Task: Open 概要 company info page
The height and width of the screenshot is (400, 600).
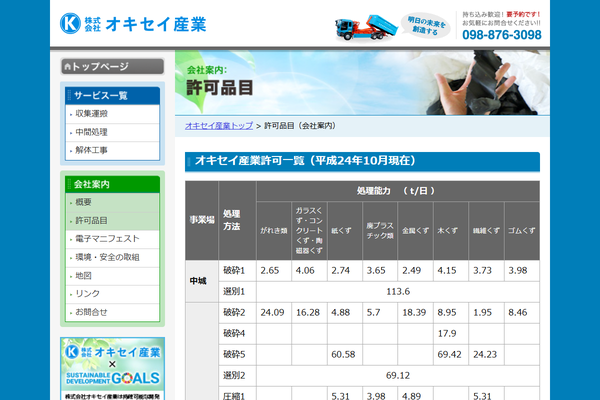Action: [x=112, y=202]
